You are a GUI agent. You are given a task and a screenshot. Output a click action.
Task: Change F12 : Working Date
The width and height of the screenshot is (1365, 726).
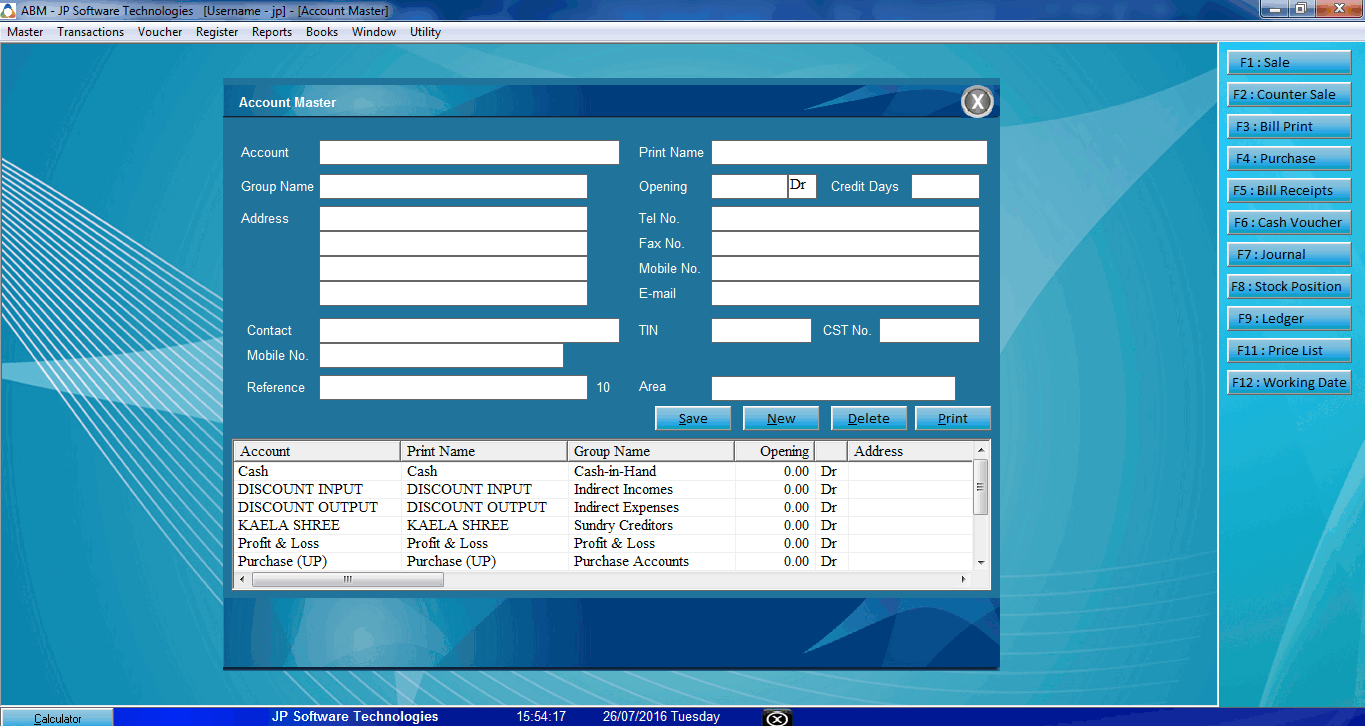1289,382
